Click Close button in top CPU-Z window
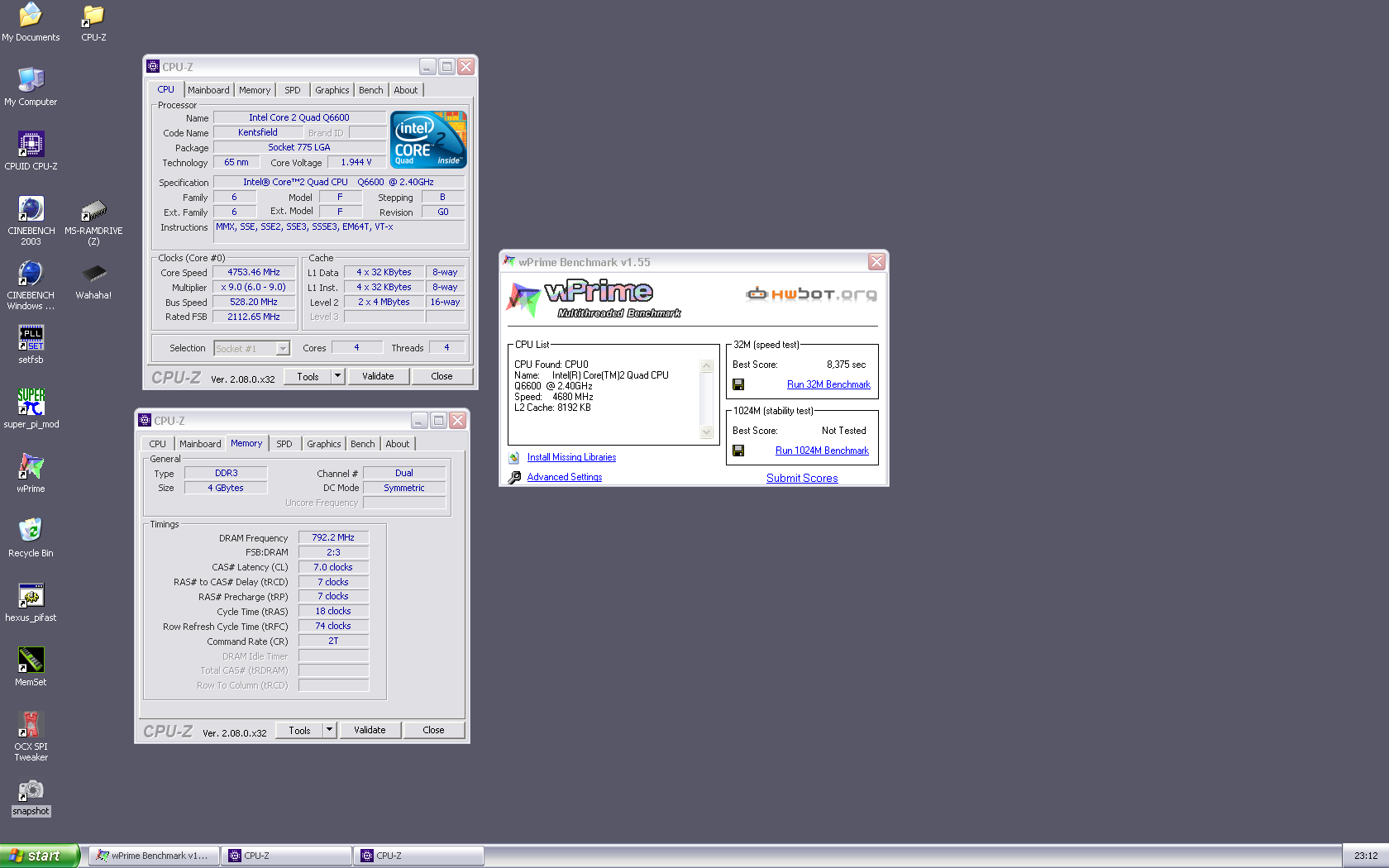Viewport: 1389px width, 868px height. click(x=442, y=376)
